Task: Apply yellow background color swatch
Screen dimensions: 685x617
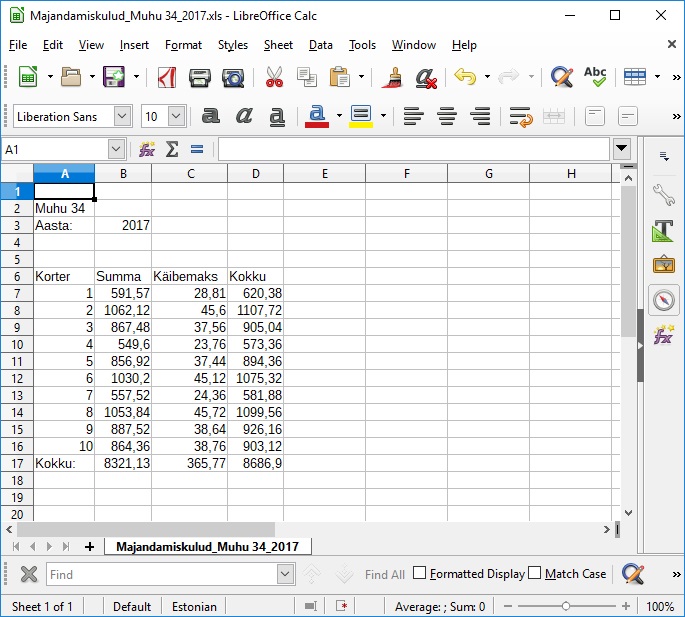Action: [361, 116]
